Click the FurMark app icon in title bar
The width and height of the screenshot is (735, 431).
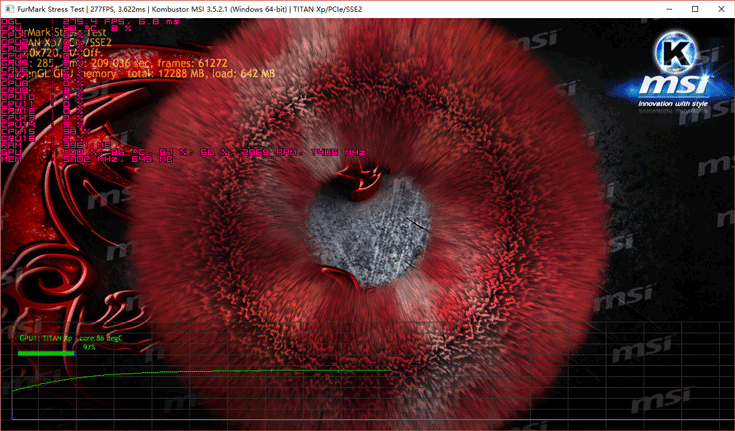(x=9, y=8)
